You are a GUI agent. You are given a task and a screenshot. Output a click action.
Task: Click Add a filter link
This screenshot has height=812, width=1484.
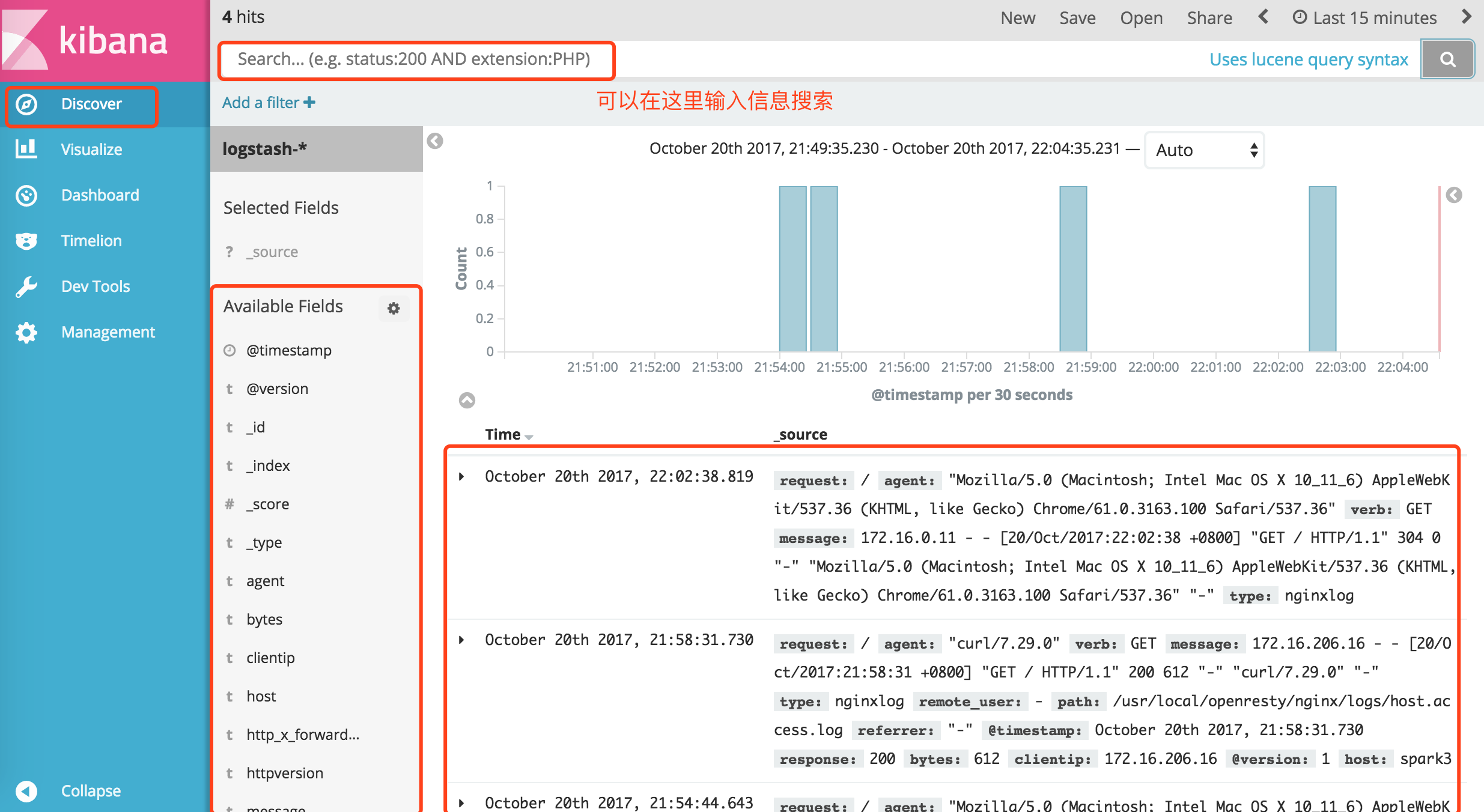tap(269, 103)
